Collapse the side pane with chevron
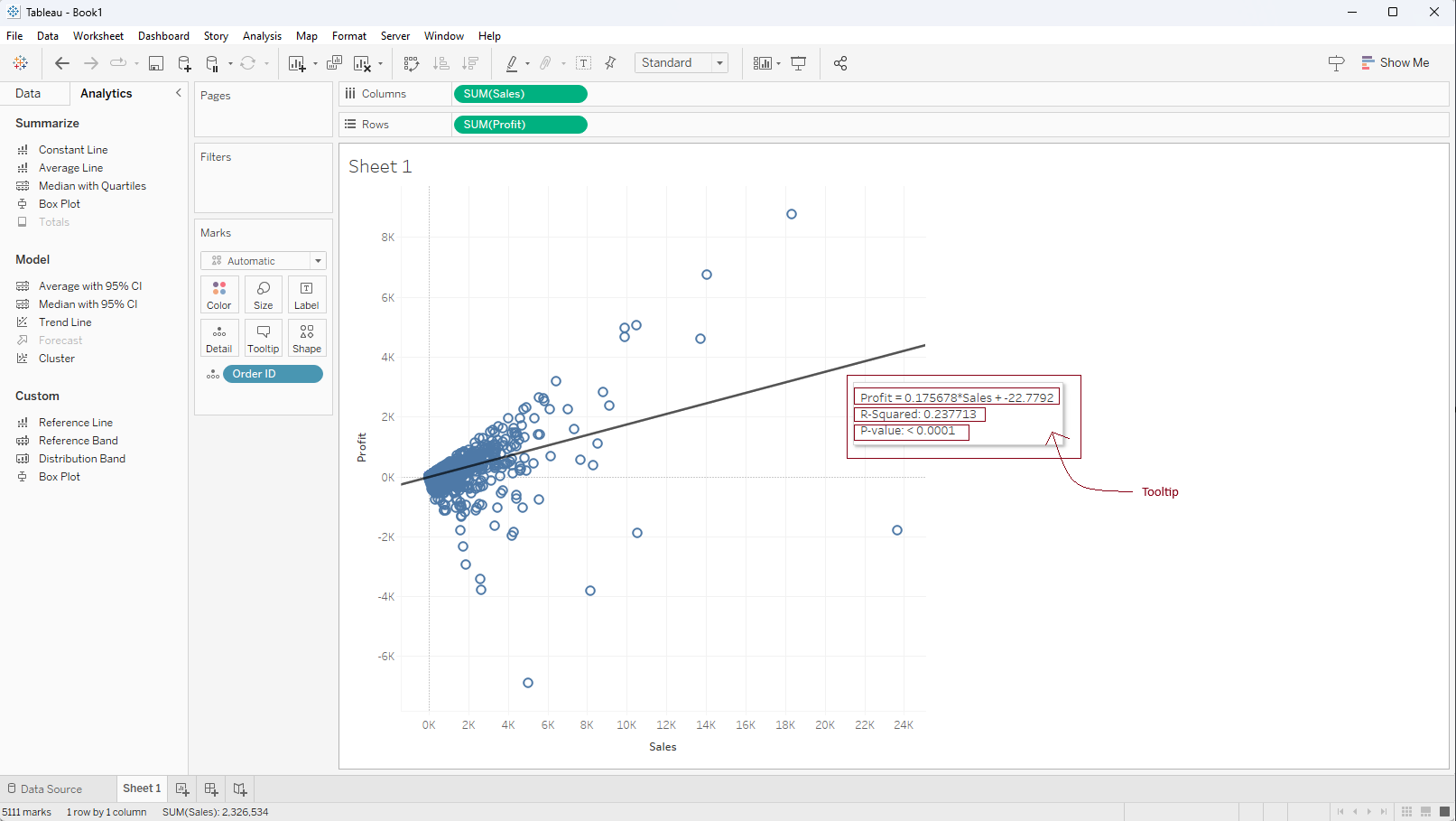Image resolution: width=1456 pixels, height=821 pixels. coord(179,93)
